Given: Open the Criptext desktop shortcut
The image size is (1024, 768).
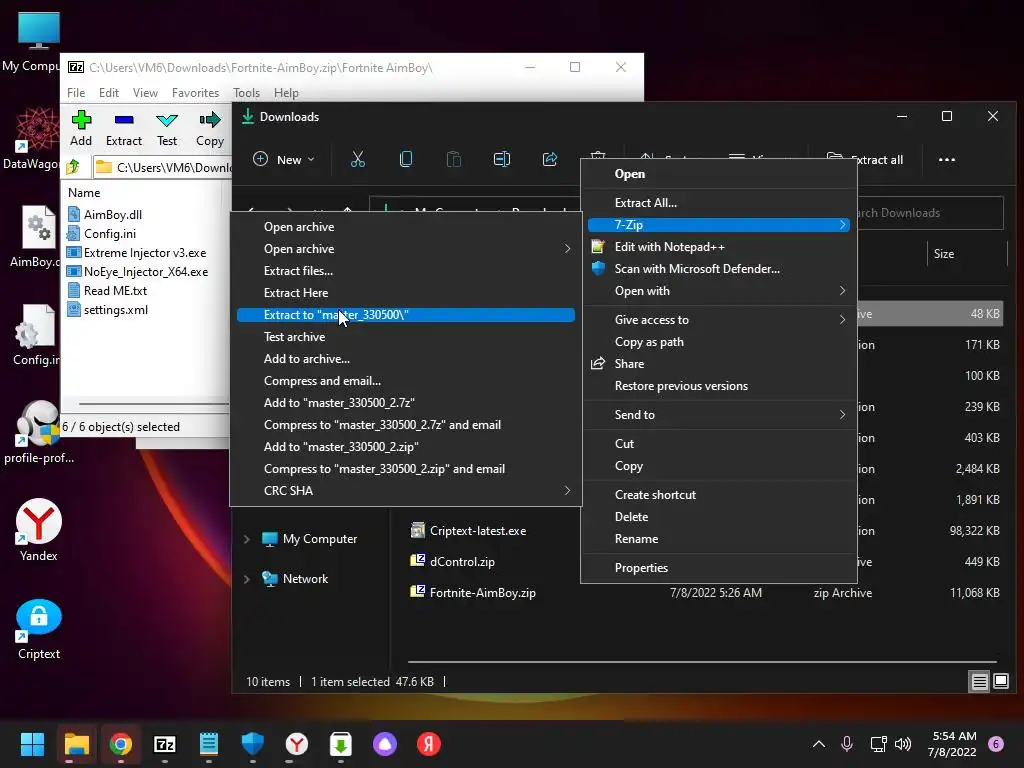Looking at the screenshot, I should click(x=39, y=630).
